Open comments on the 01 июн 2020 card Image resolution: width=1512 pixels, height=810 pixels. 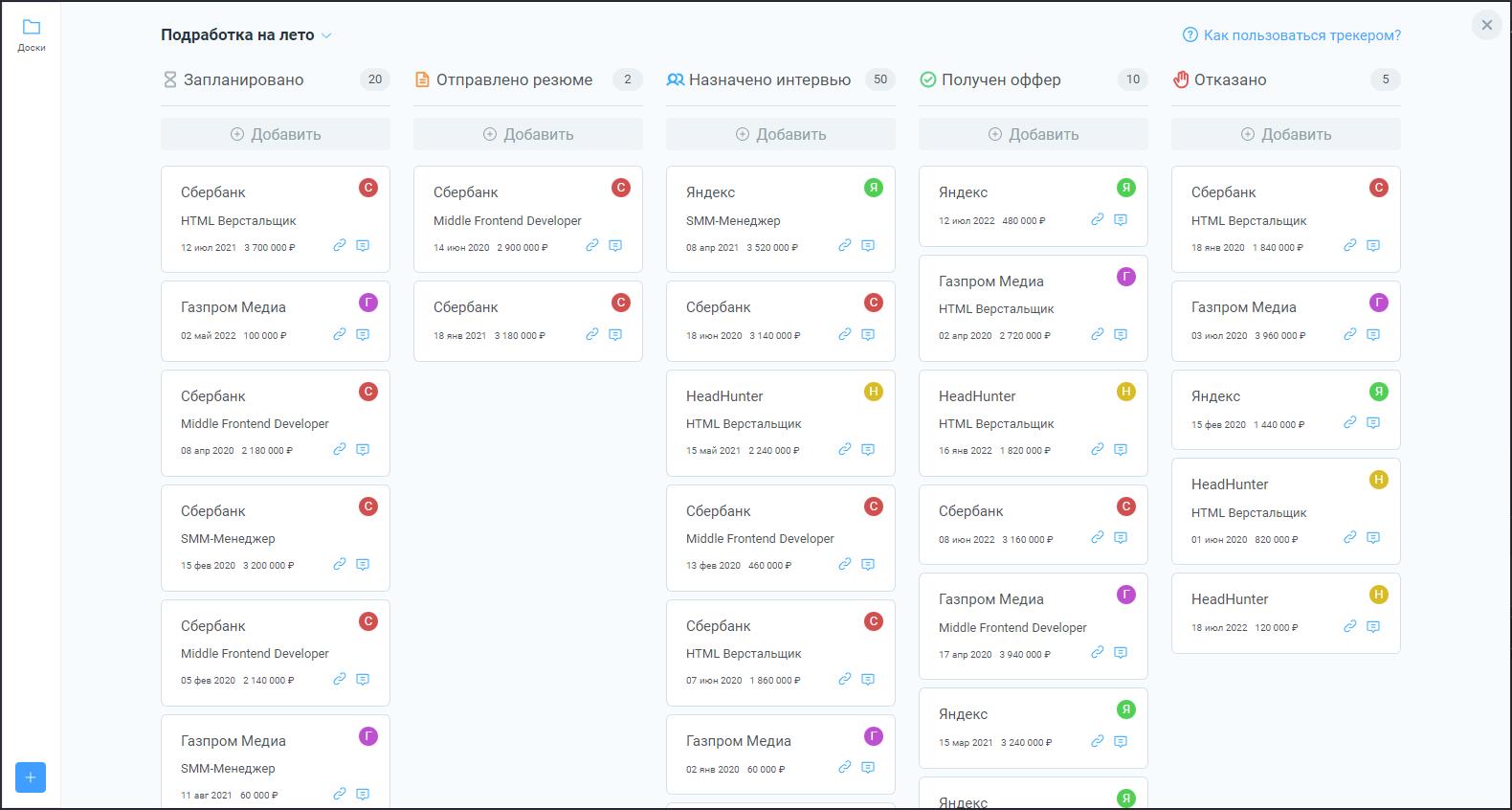tap(1373, 538)
